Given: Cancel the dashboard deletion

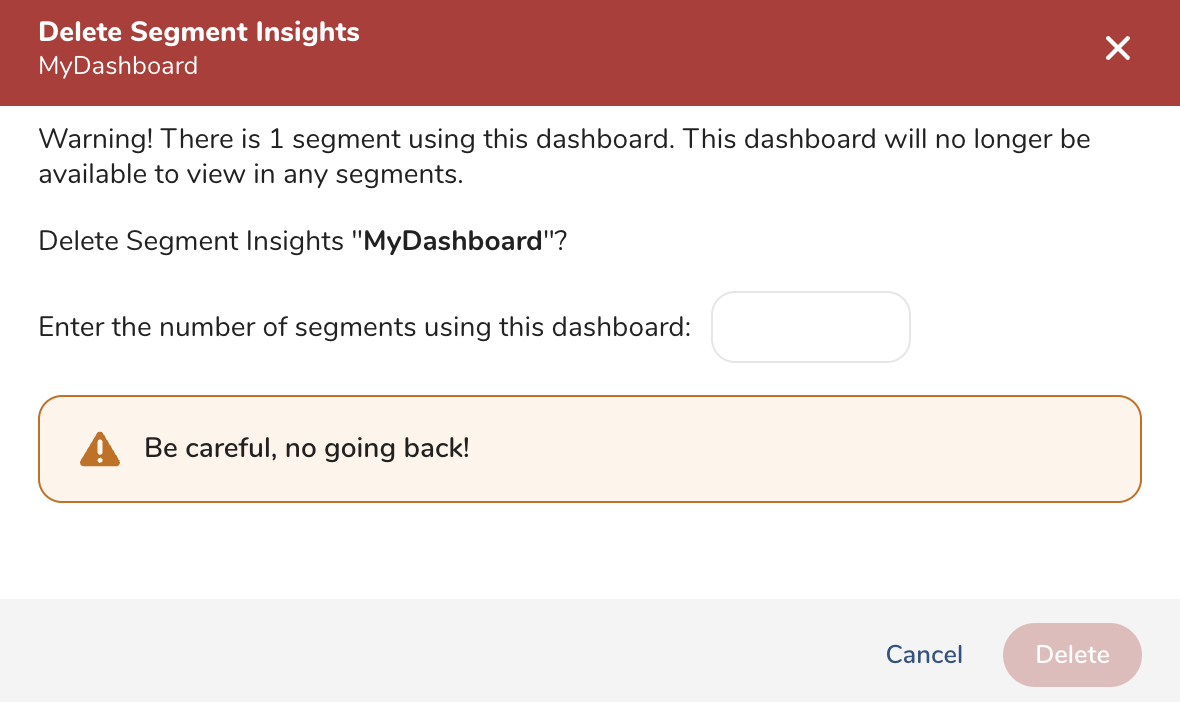Looking at the screenshot, I should click(x=924, y=655).
